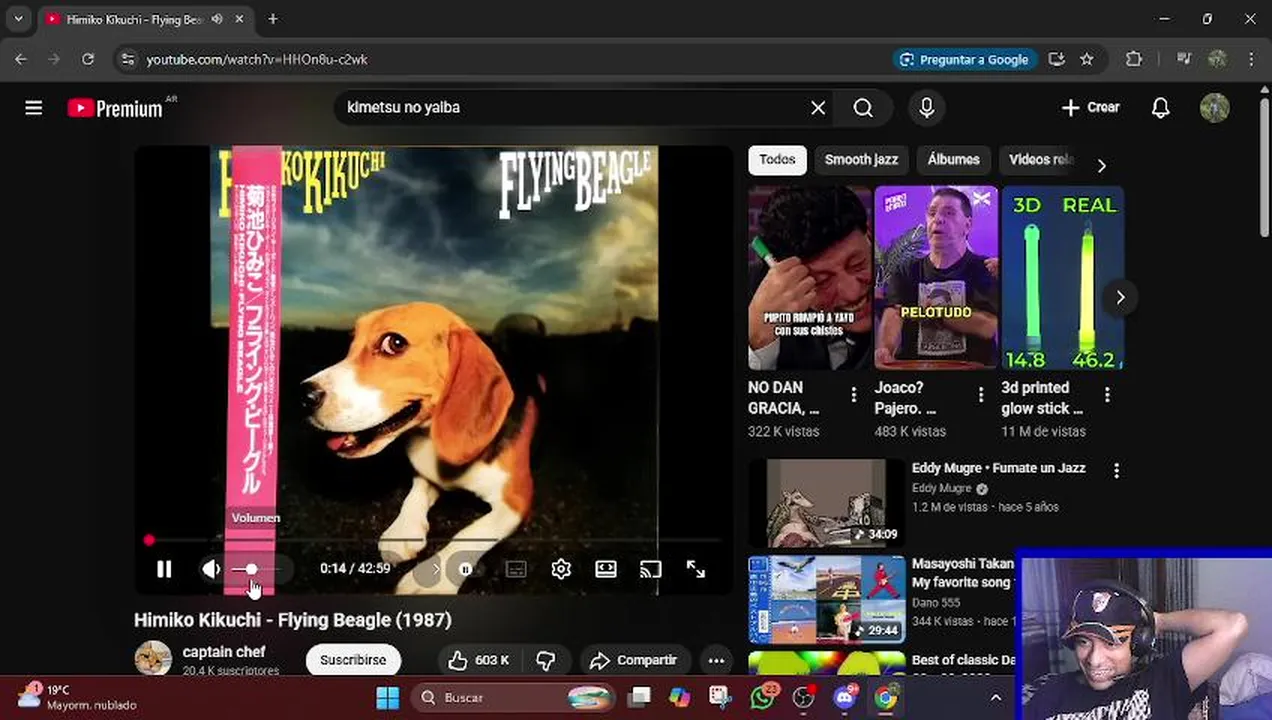Open options for Eddy Mugre video
1272x720 pixels.
pyautogui.click(x=1116, y=470)
